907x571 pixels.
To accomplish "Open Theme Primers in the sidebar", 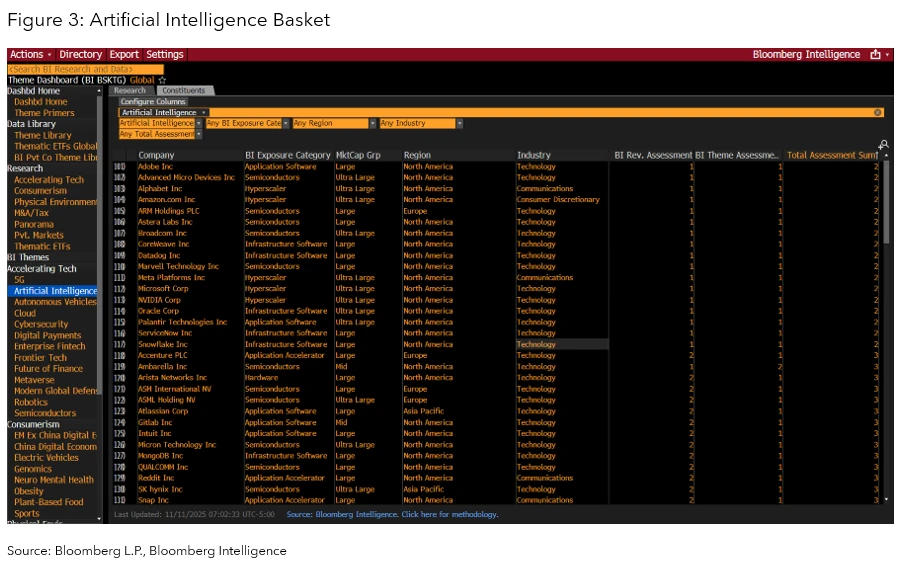I will tap(44, 113).
